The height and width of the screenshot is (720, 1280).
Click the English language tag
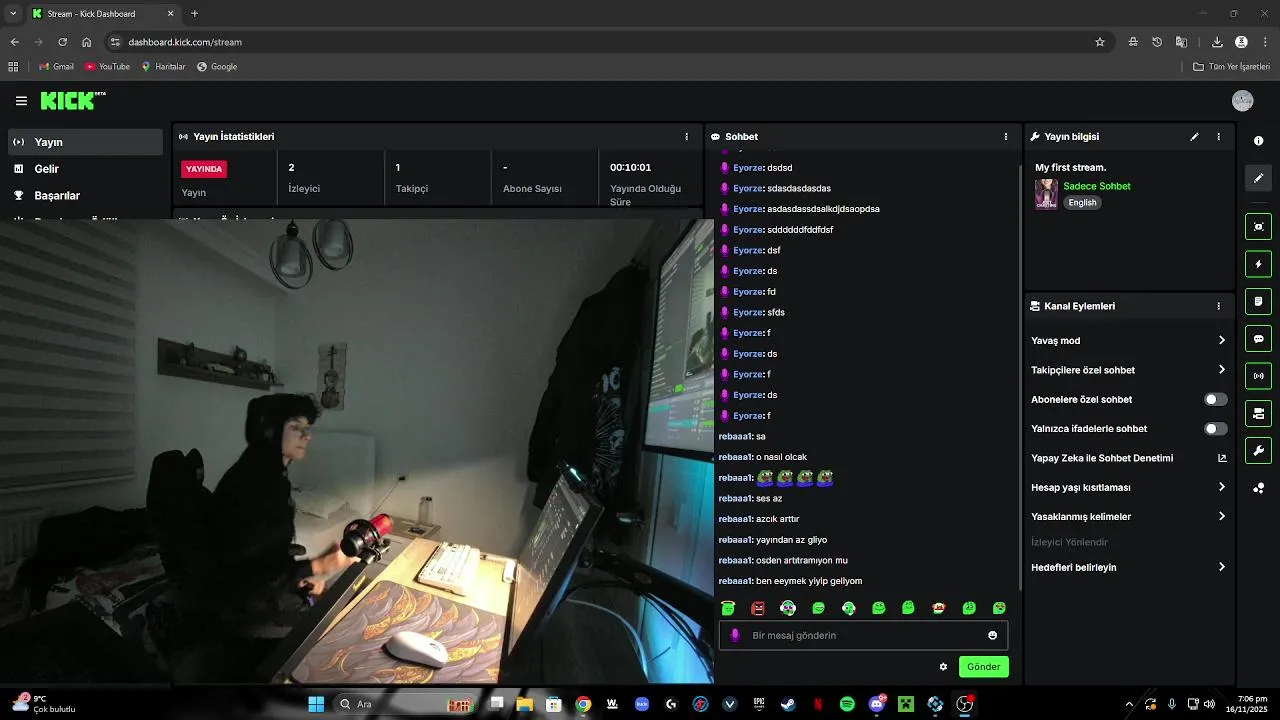(1082, 202)
